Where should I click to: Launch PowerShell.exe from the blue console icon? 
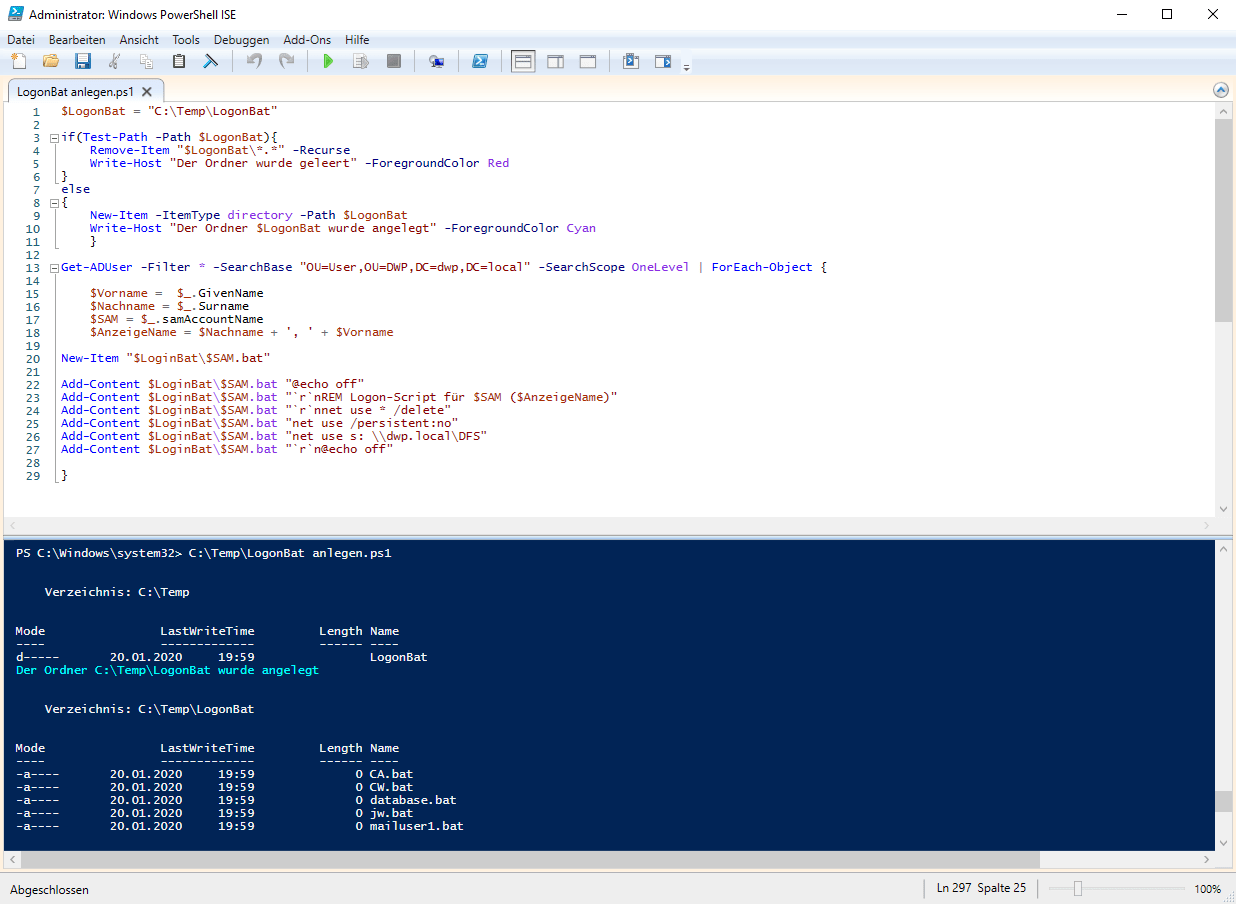(480, 62)
